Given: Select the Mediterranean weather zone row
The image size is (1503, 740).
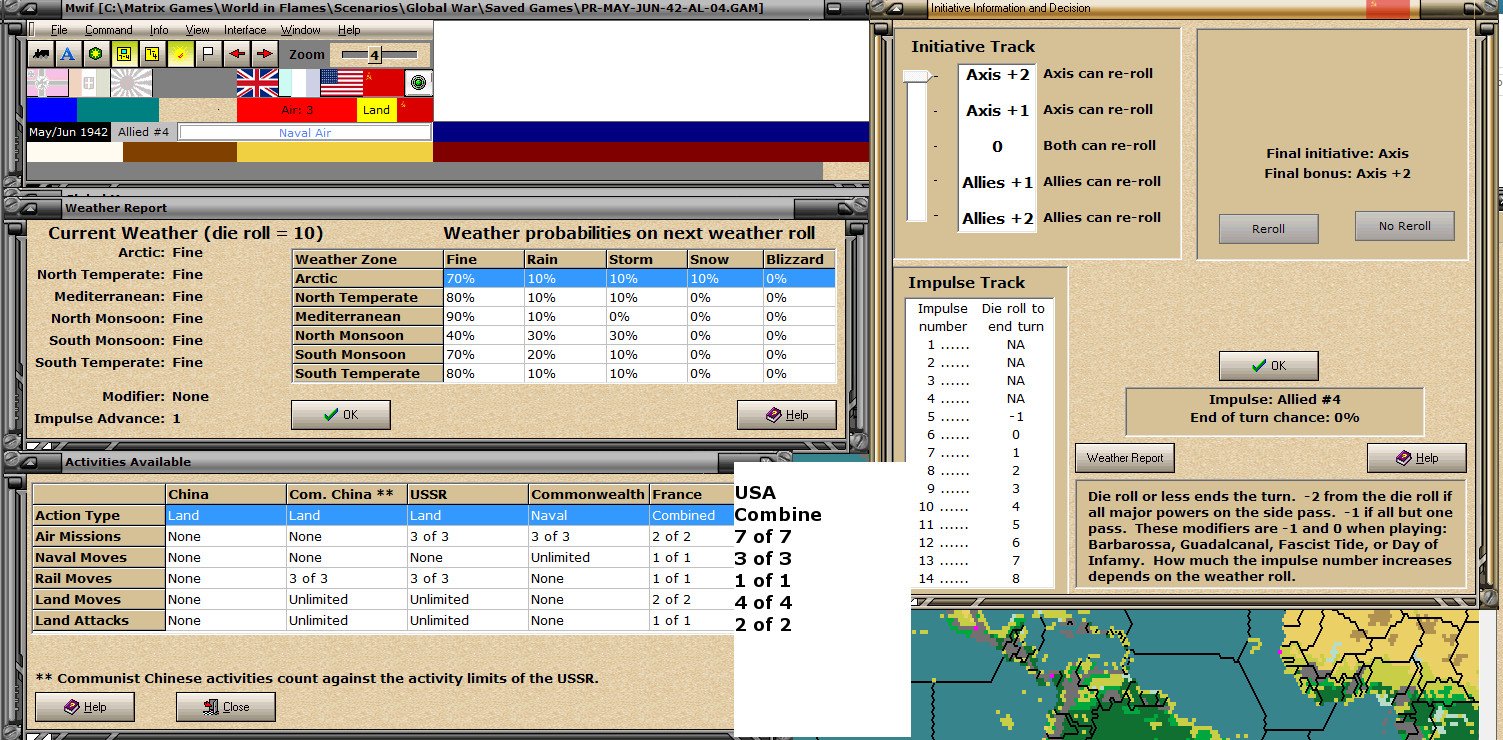Looking at the screenshot, I should click(x=564, y=316).
